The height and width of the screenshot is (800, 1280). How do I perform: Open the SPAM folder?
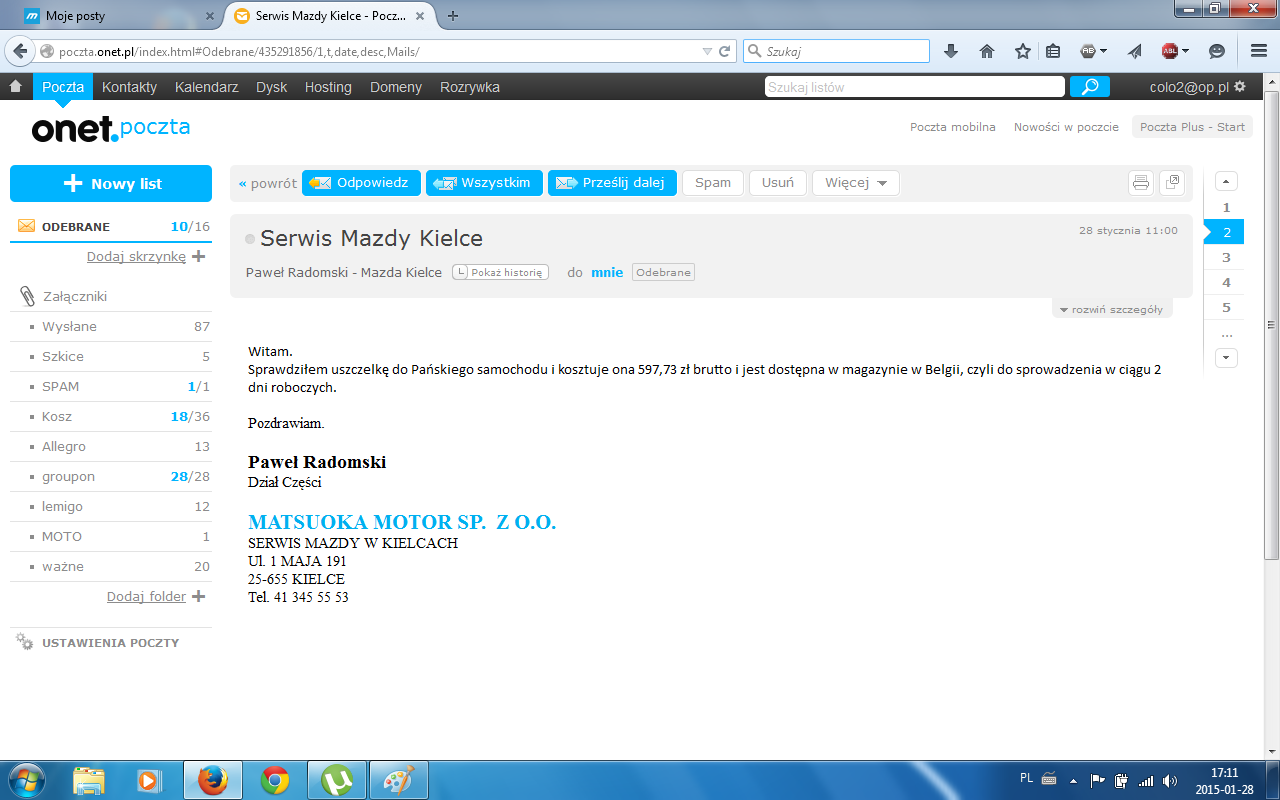tap(60, 386)
